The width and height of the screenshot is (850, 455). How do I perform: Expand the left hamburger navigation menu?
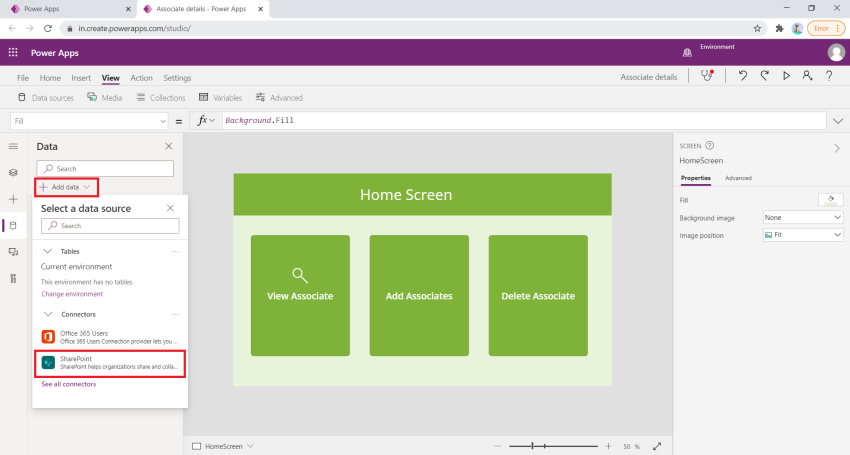click(x=14, y=146)
